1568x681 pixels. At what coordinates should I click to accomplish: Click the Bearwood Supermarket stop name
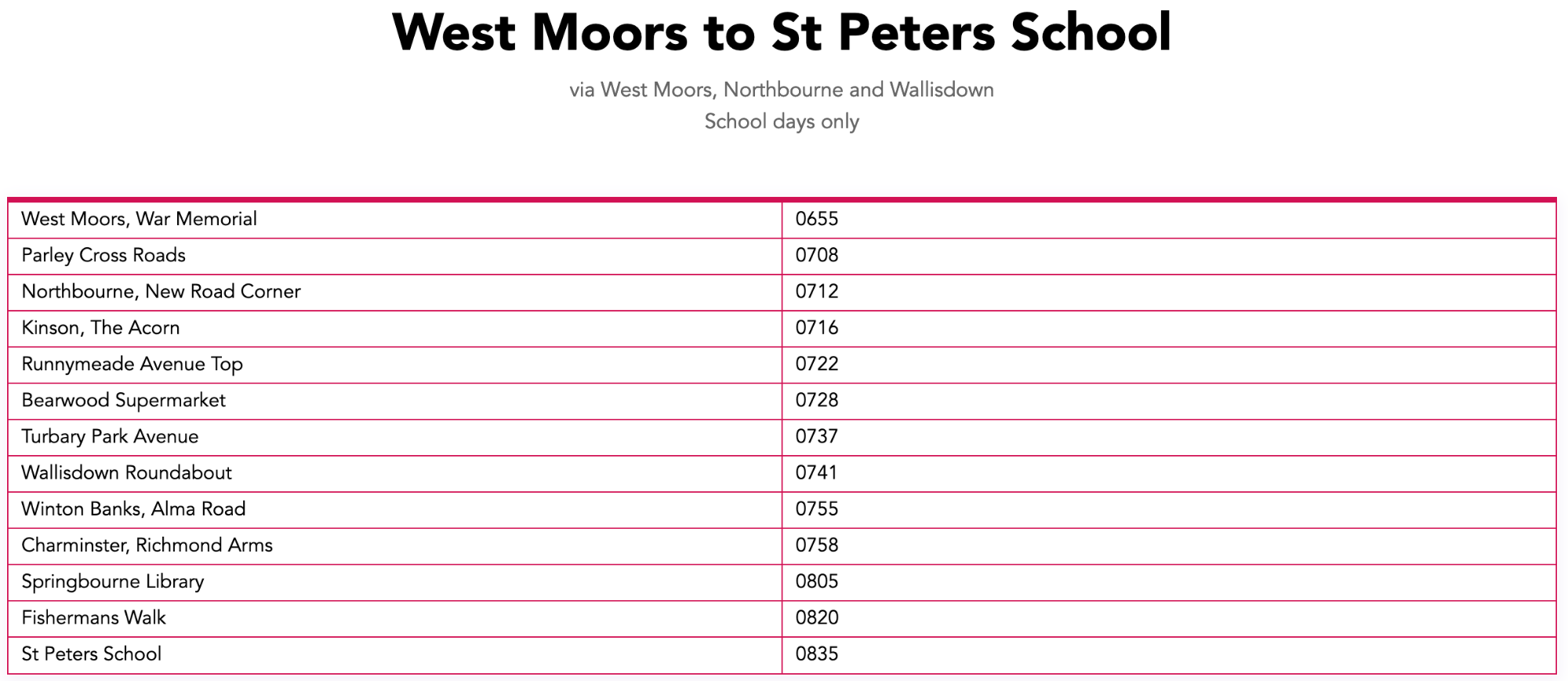(x=123, y=400)
